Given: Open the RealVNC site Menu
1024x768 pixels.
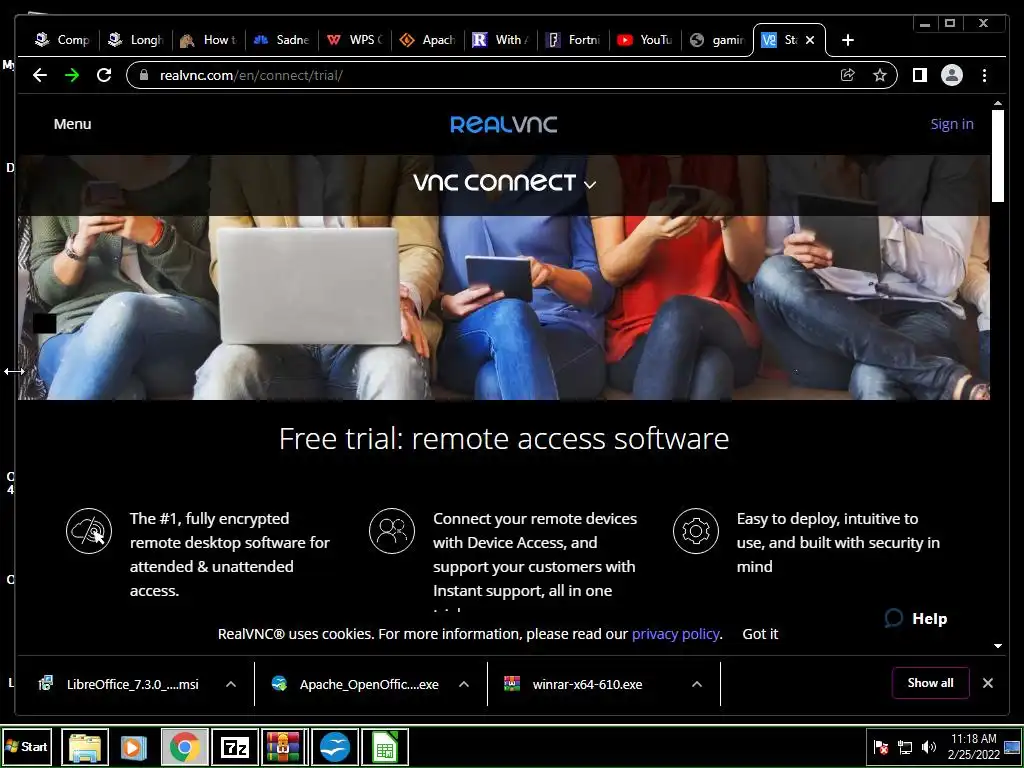Looking at the screenshot, I should 72,124.
